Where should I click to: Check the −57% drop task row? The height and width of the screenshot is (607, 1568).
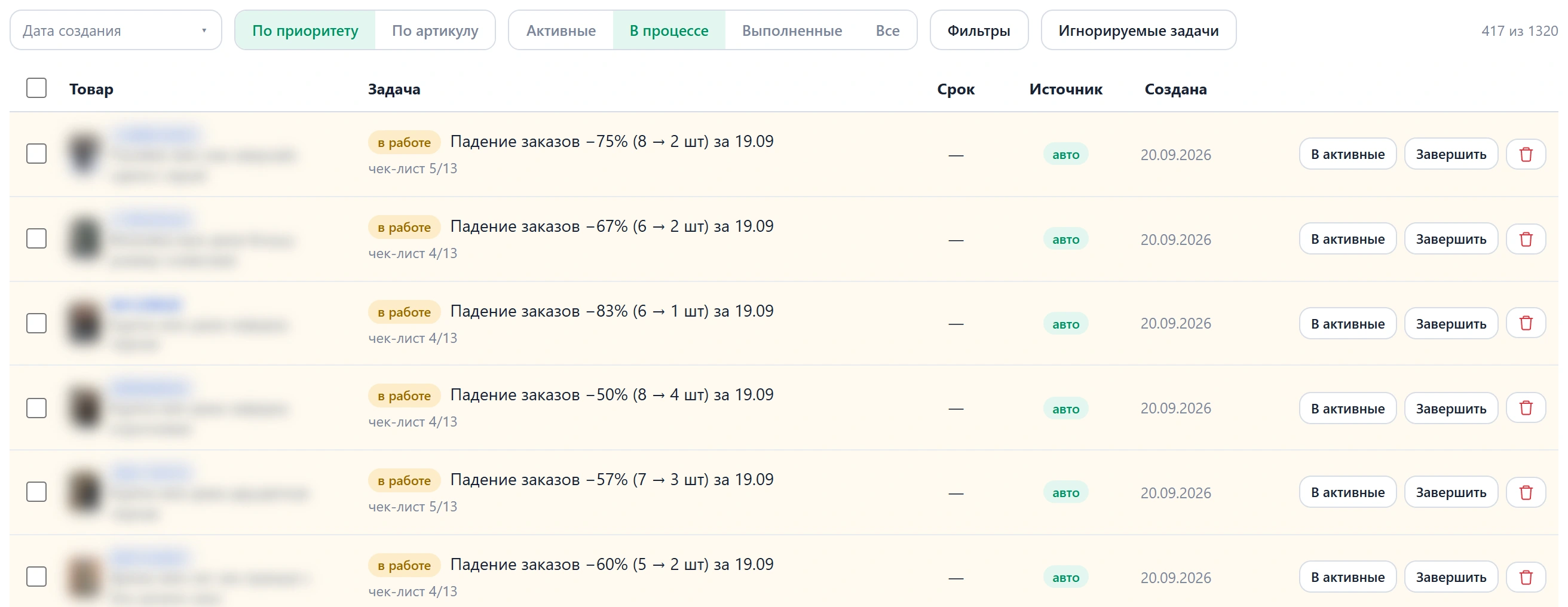pyautogui.click(x=36, y=491)
